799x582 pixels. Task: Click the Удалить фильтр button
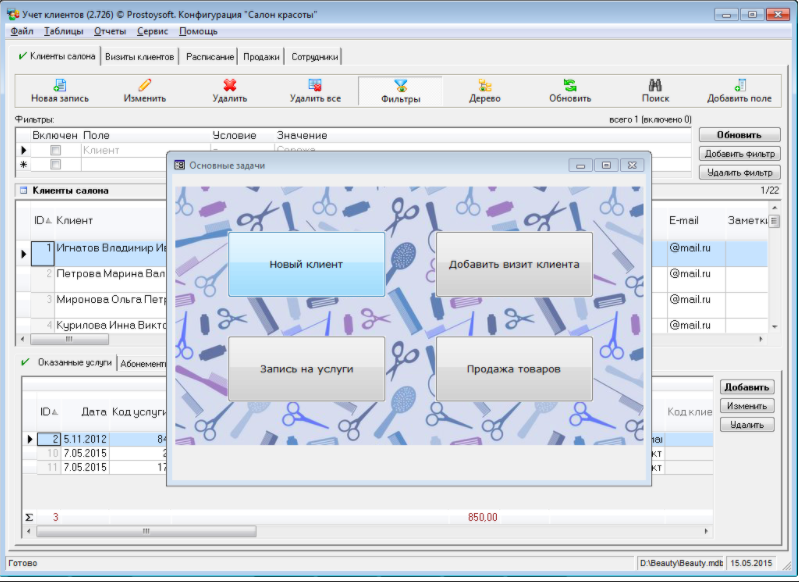coord(739,172)
